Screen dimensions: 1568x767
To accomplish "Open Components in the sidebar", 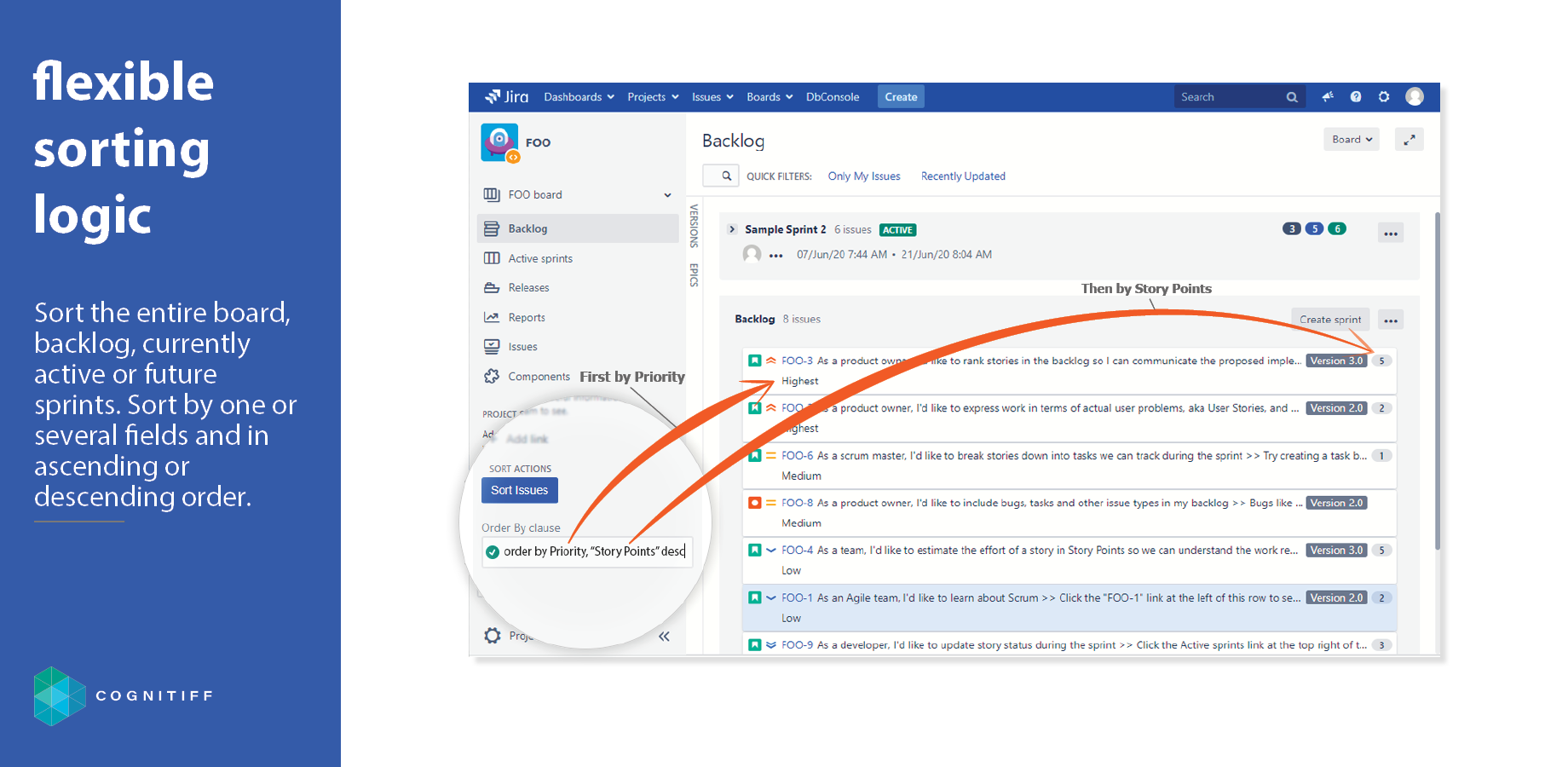I will click(539, 377).
